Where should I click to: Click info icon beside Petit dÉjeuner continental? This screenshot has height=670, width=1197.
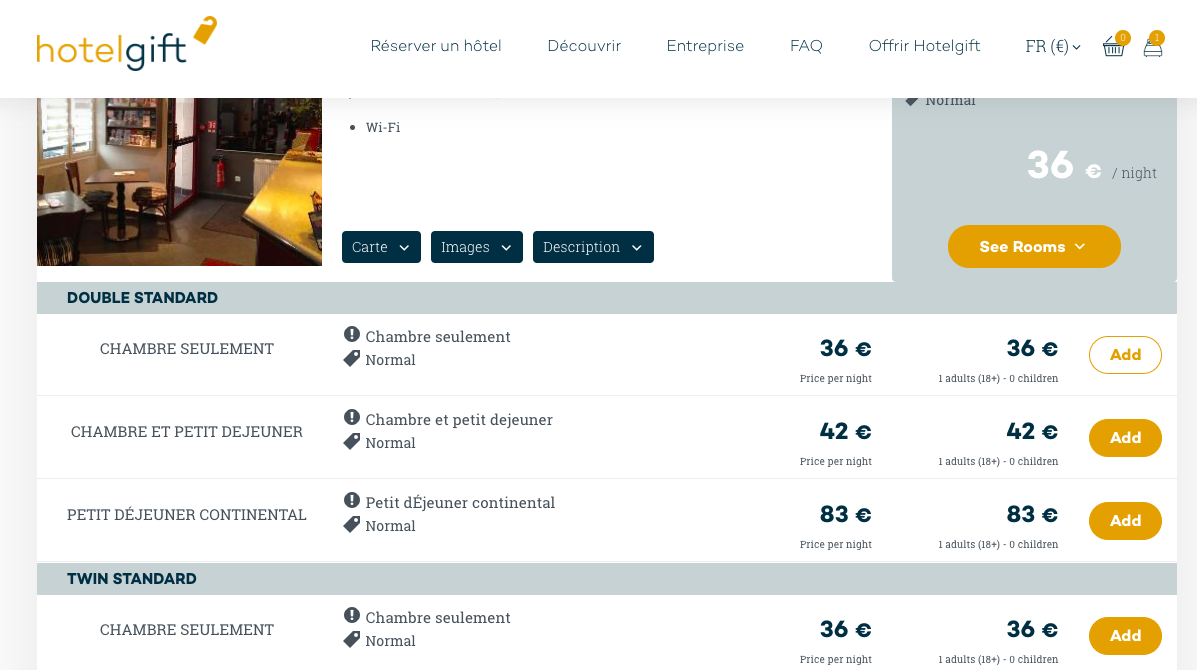351,501
